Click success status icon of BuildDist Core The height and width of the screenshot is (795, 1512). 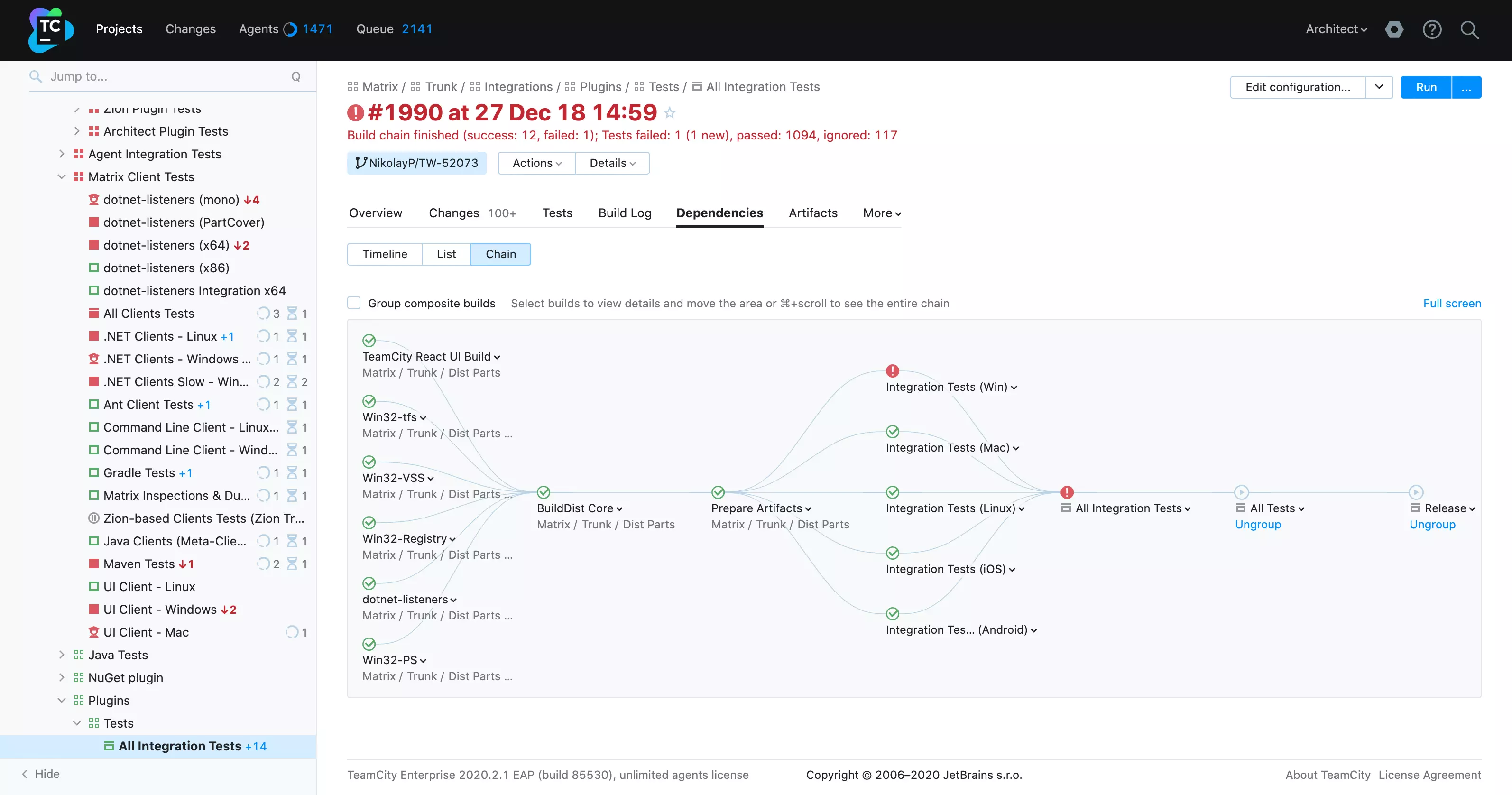544,492
